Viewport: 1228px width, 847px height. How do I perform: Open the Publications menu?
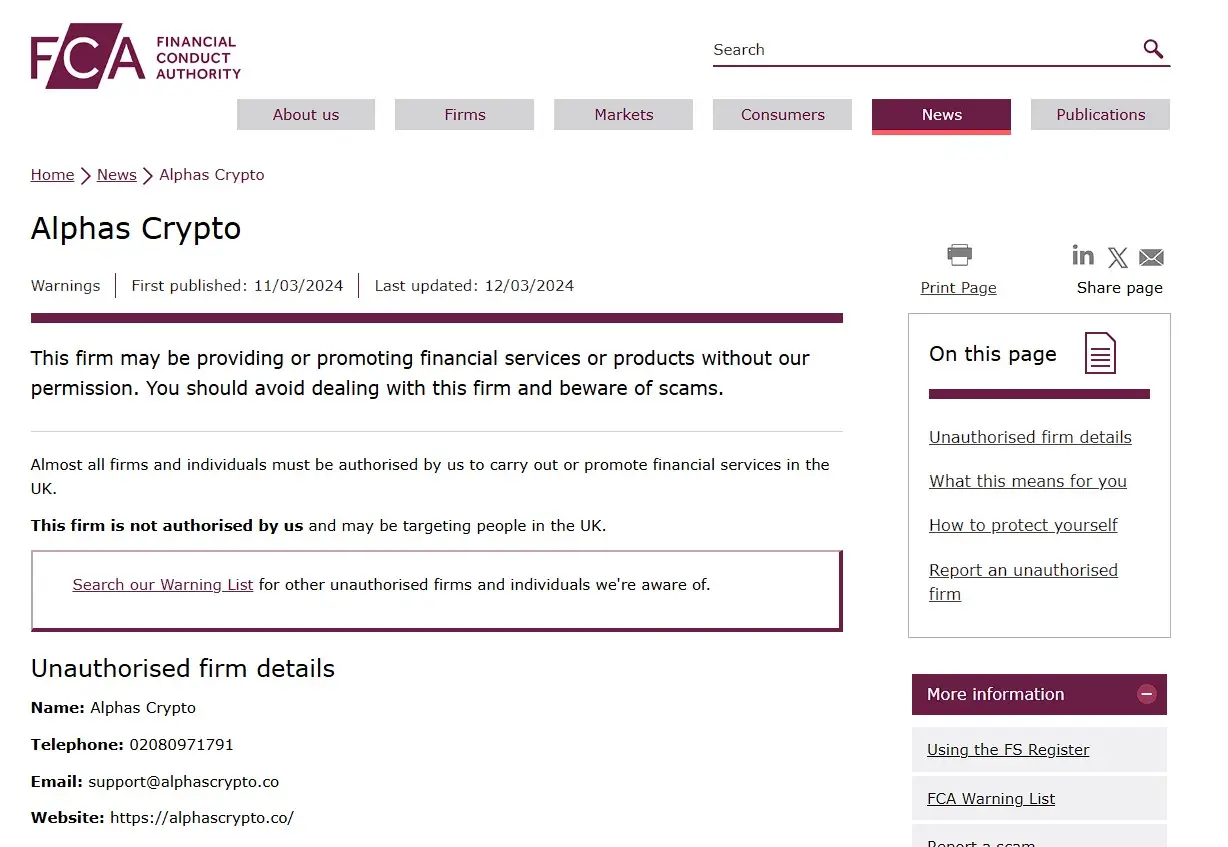[x=1100, y=115]
